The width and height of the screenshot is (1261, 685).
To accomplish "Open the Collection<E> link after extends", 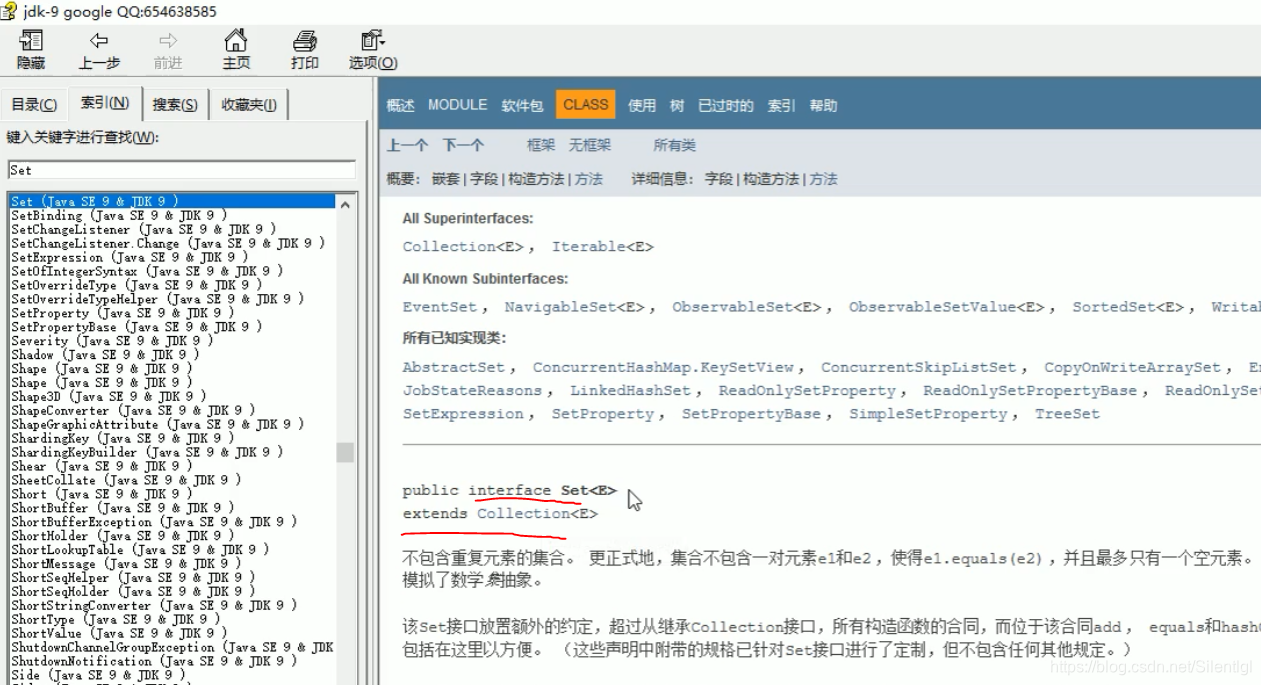I will coord(537,513).
